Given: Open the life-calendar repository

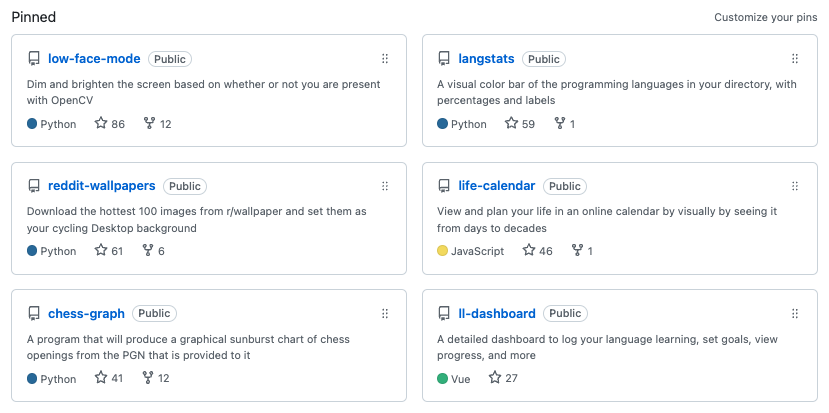Looking at the screenshot, I should (496, 186).
